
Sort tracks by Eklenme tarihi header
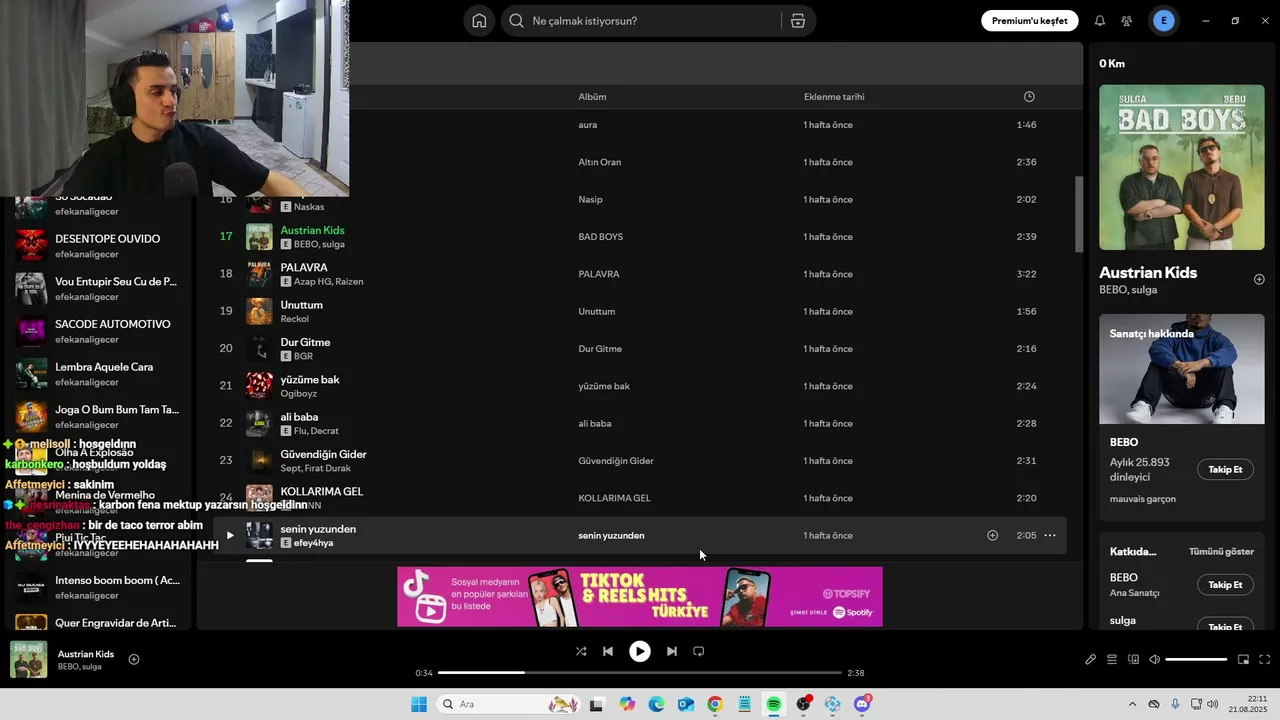834,97
